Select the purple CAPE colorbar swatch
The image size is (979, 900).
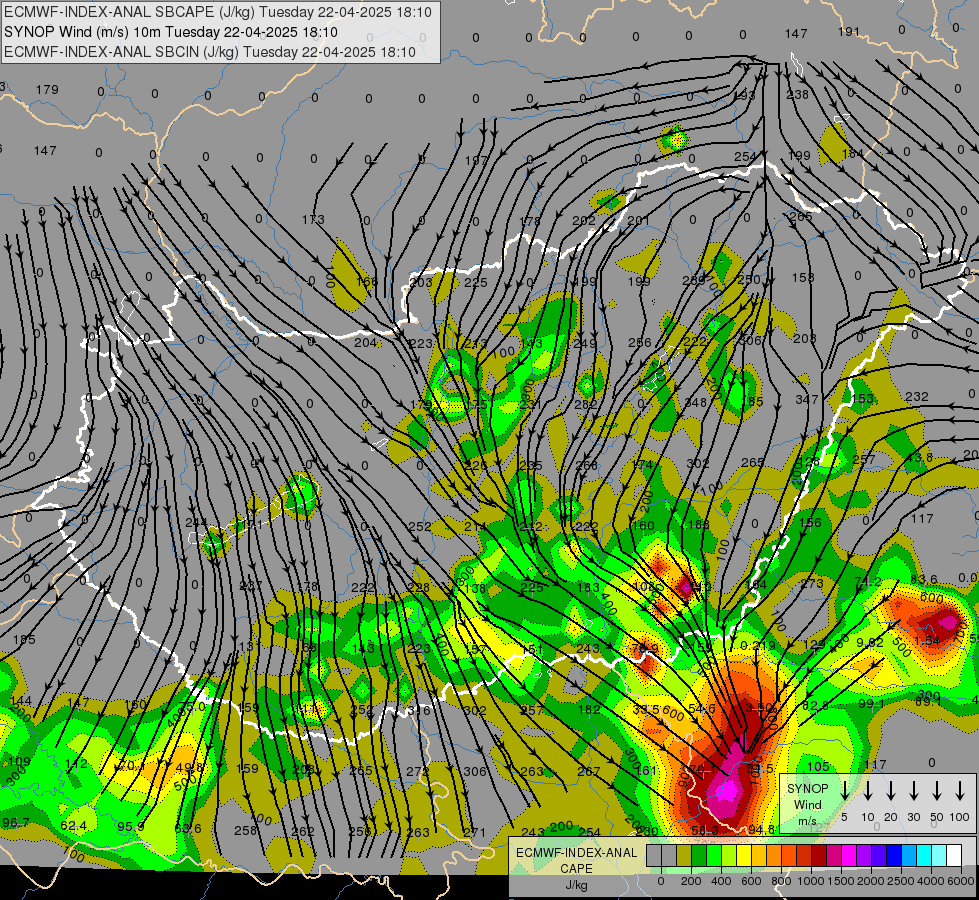pyautogui.click(x=863, y=856)
